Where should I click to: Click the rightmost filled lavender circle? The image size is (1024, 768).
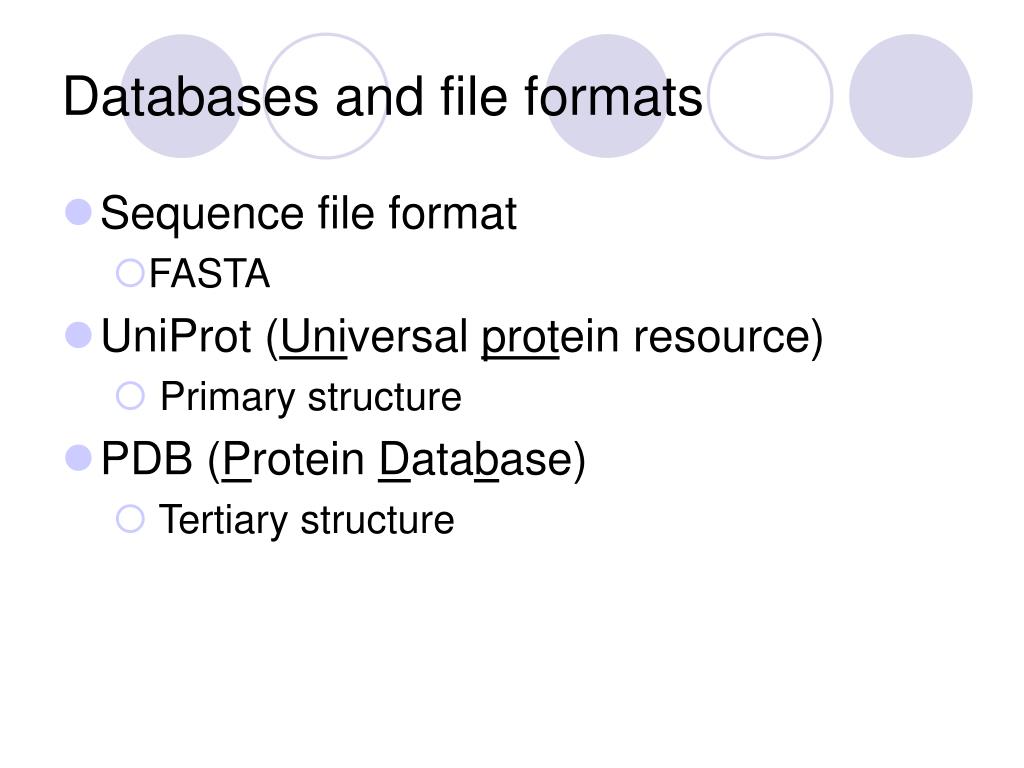click(910, 96)
